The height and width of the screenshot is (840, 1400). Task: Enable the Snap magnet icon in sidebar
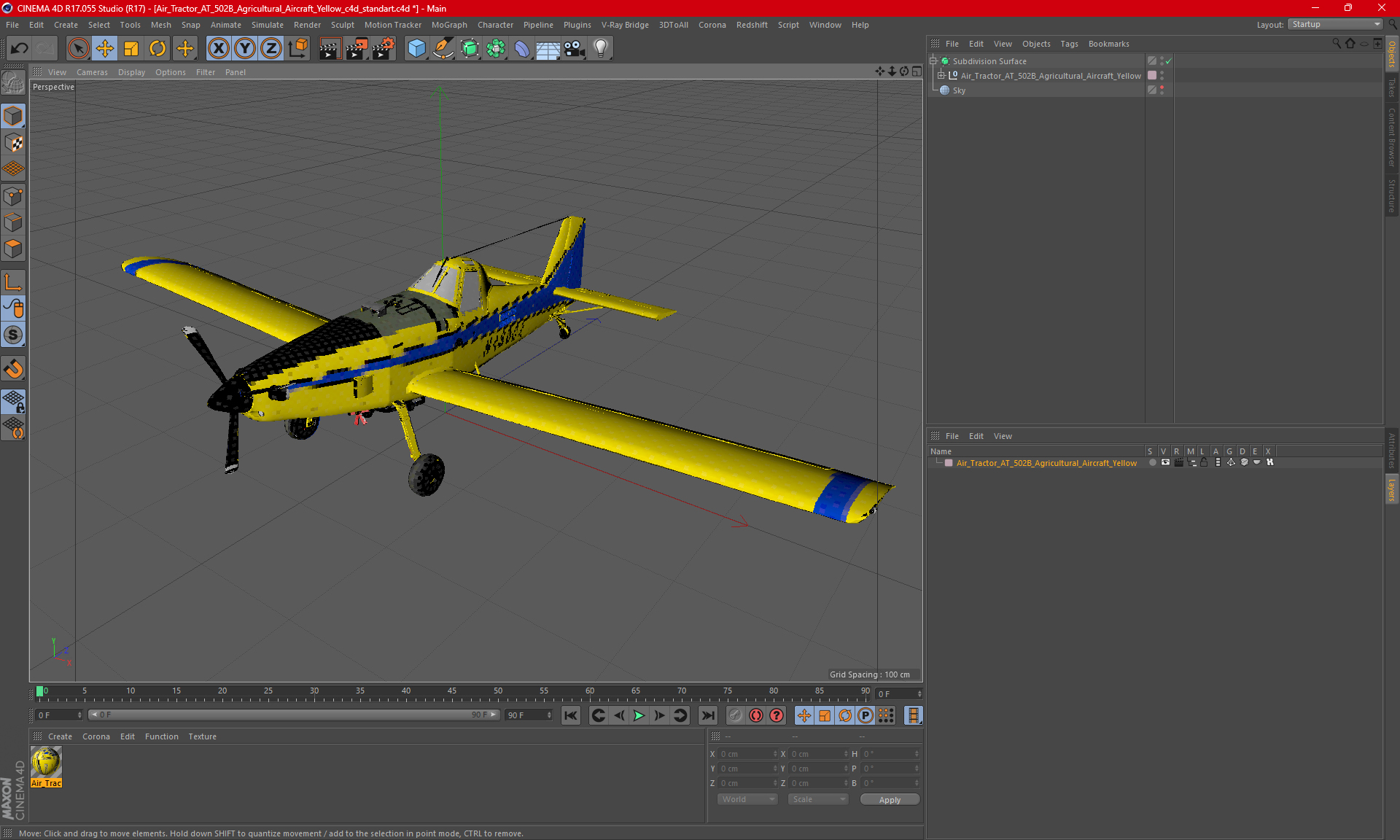point(13,369)
